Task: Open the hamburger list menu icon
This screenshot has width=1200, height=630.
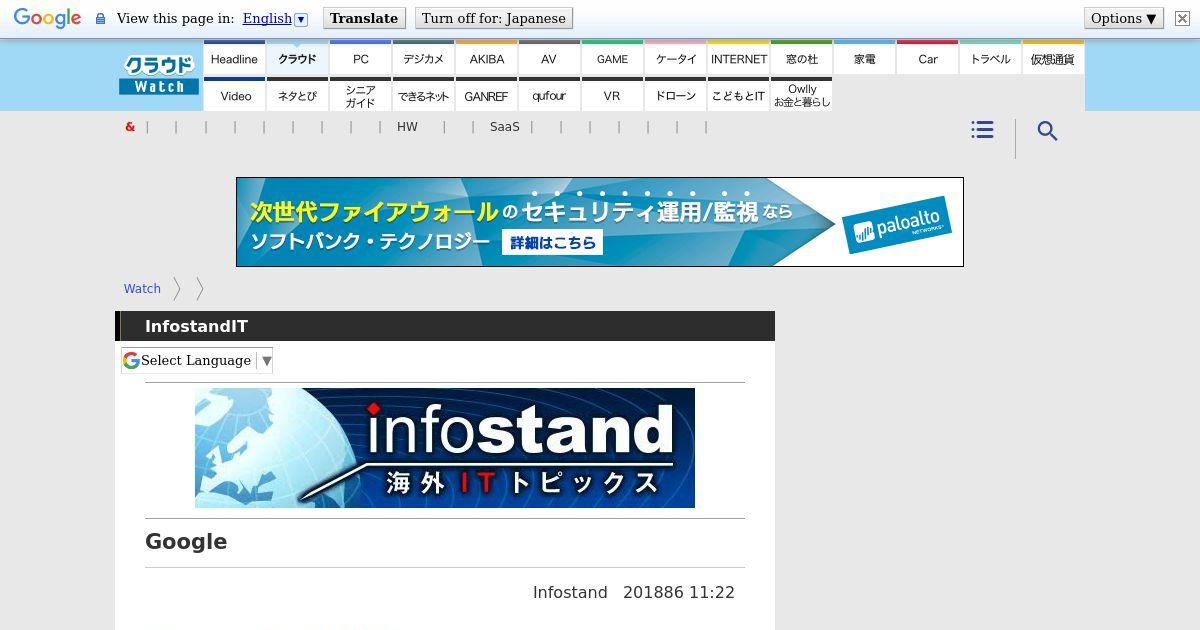Action: pos(982,130)
